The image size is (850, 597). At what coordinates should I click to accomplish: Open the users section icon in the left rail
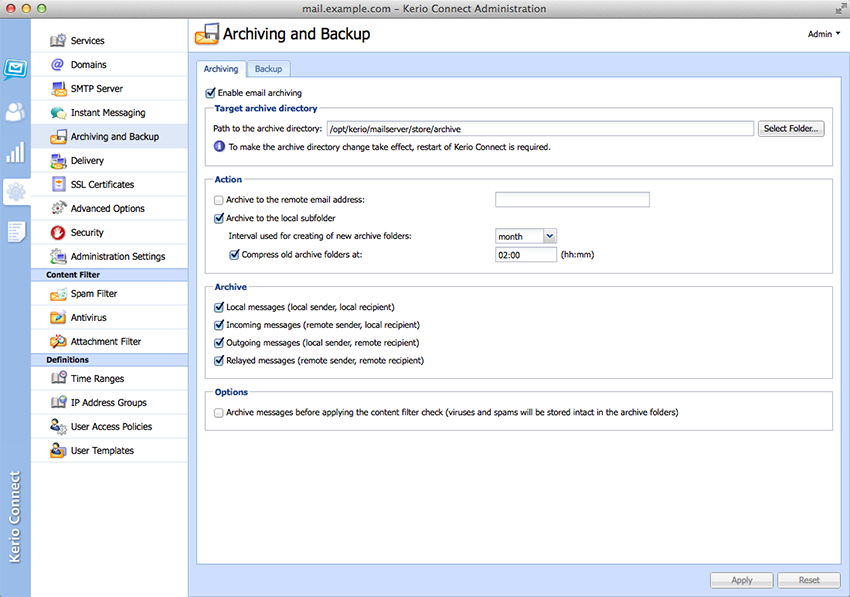[15, 112]
